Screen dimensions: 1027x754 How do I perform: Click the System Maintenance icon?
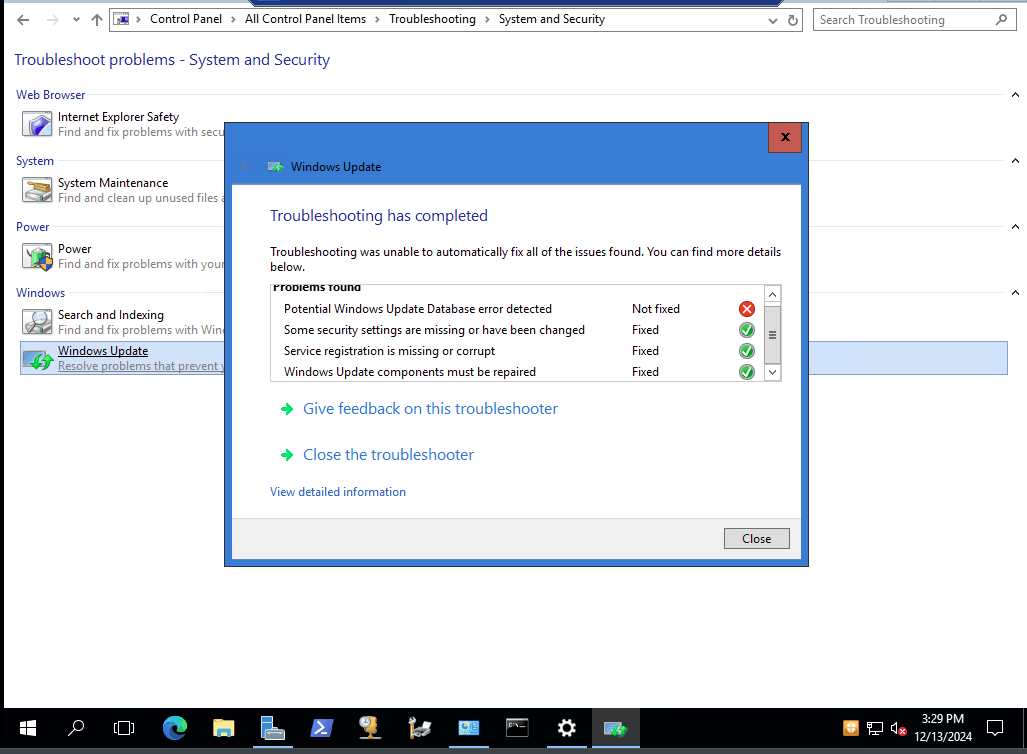click(37, 190)
